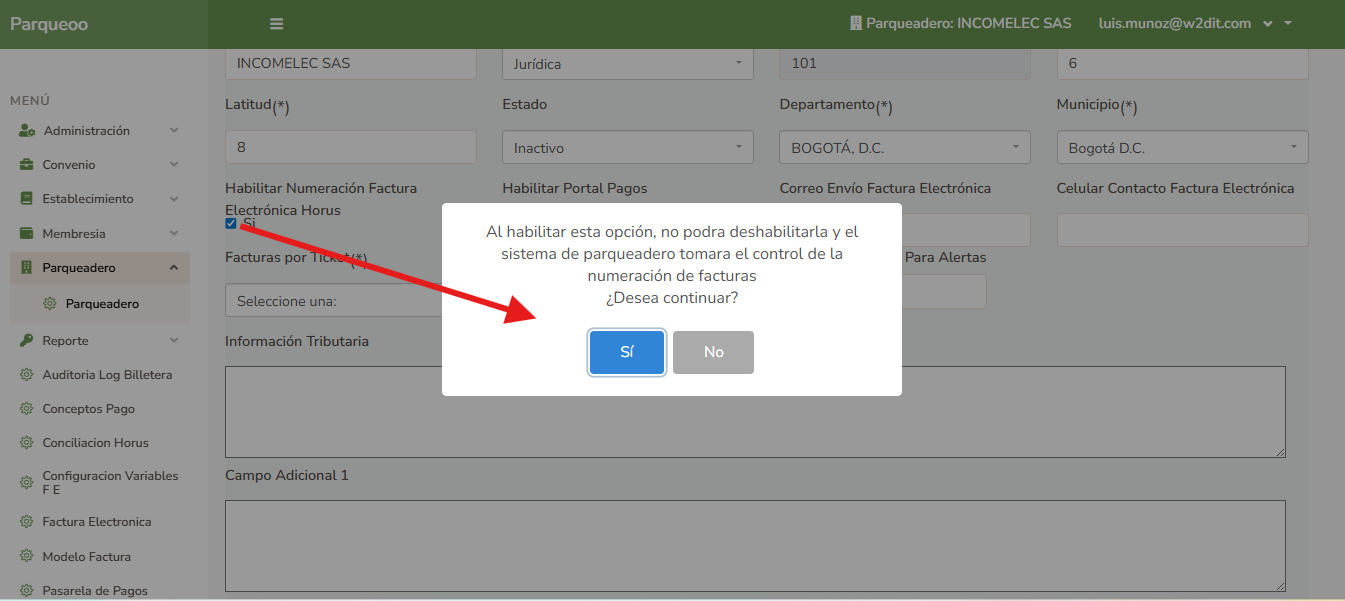Toggle the hamburger menu in the top bar
This screenshot has height=601, width=1345.
(x=277, y=22)
